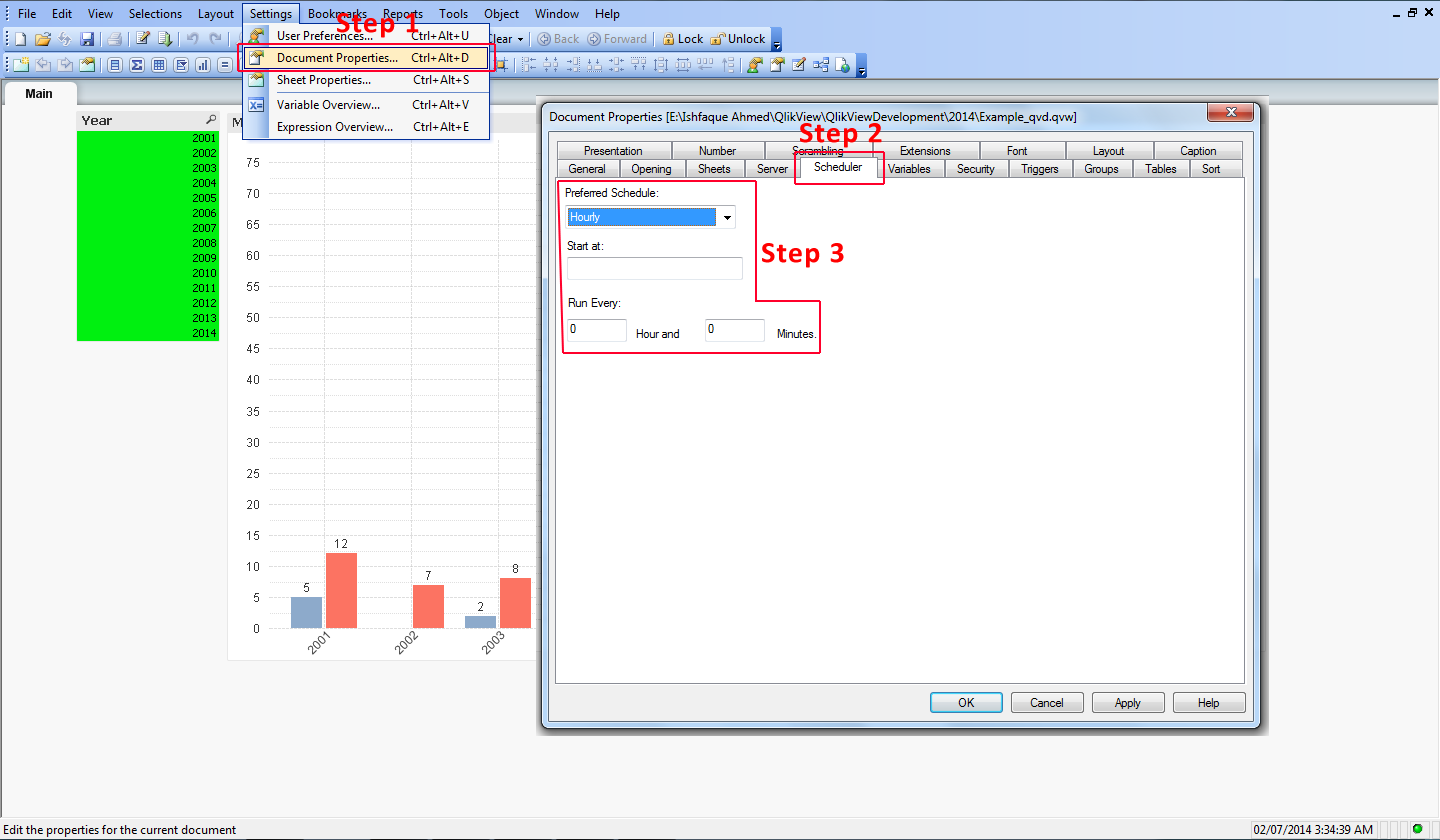Viewport: 1440px width, 840px height.
Task: Click the List Box creation icon
Action: coord(115,65)
